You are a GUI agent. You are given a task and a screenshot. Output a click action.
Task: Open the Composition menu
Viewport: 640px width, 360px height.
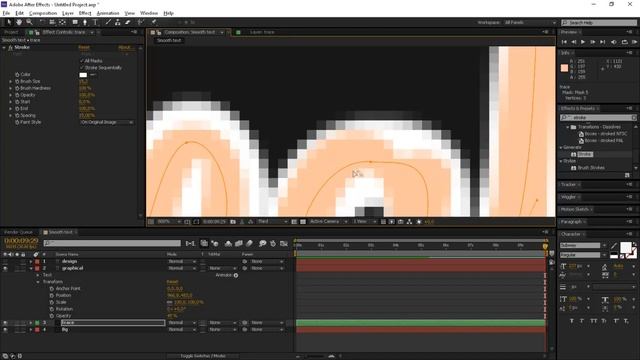click(43, 13)
